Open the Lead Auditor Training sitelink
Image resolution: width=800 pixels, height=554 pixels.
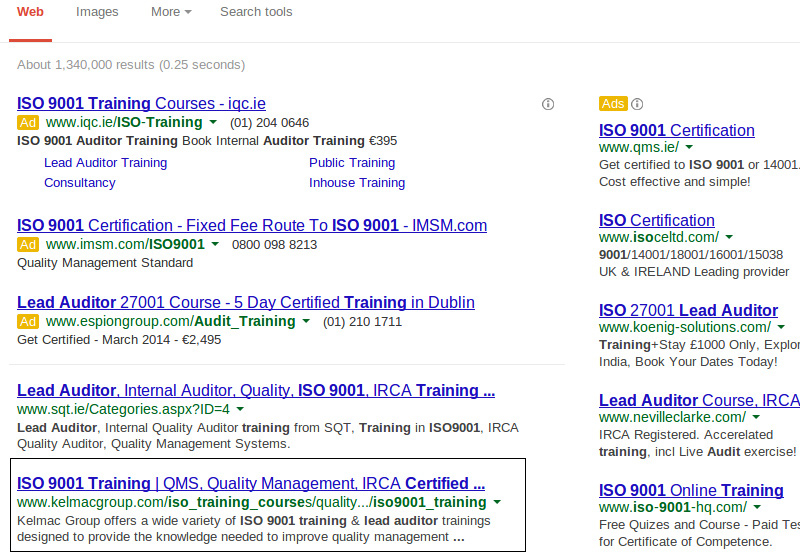pyautogui.click(x=106, y=163)
